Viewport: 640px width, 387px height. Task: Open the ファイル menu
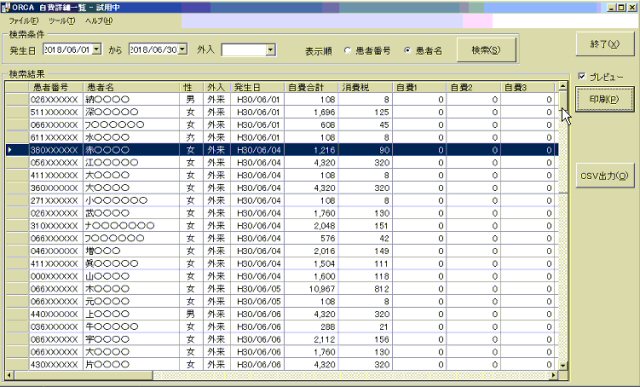(x=23, y=21)
